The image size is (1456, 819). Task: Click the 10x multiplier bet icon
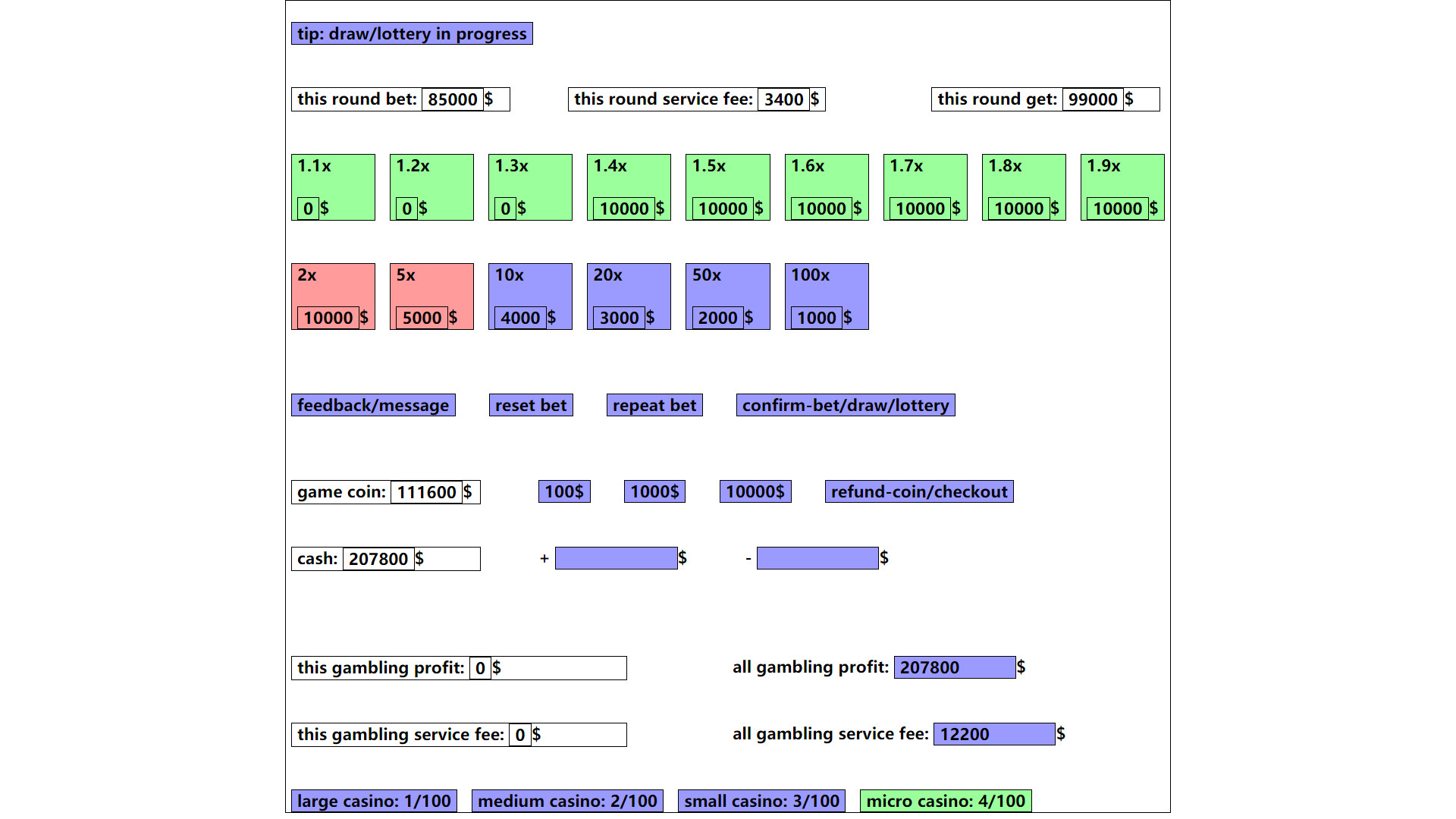pyautogui.click(x=530, y=296)
